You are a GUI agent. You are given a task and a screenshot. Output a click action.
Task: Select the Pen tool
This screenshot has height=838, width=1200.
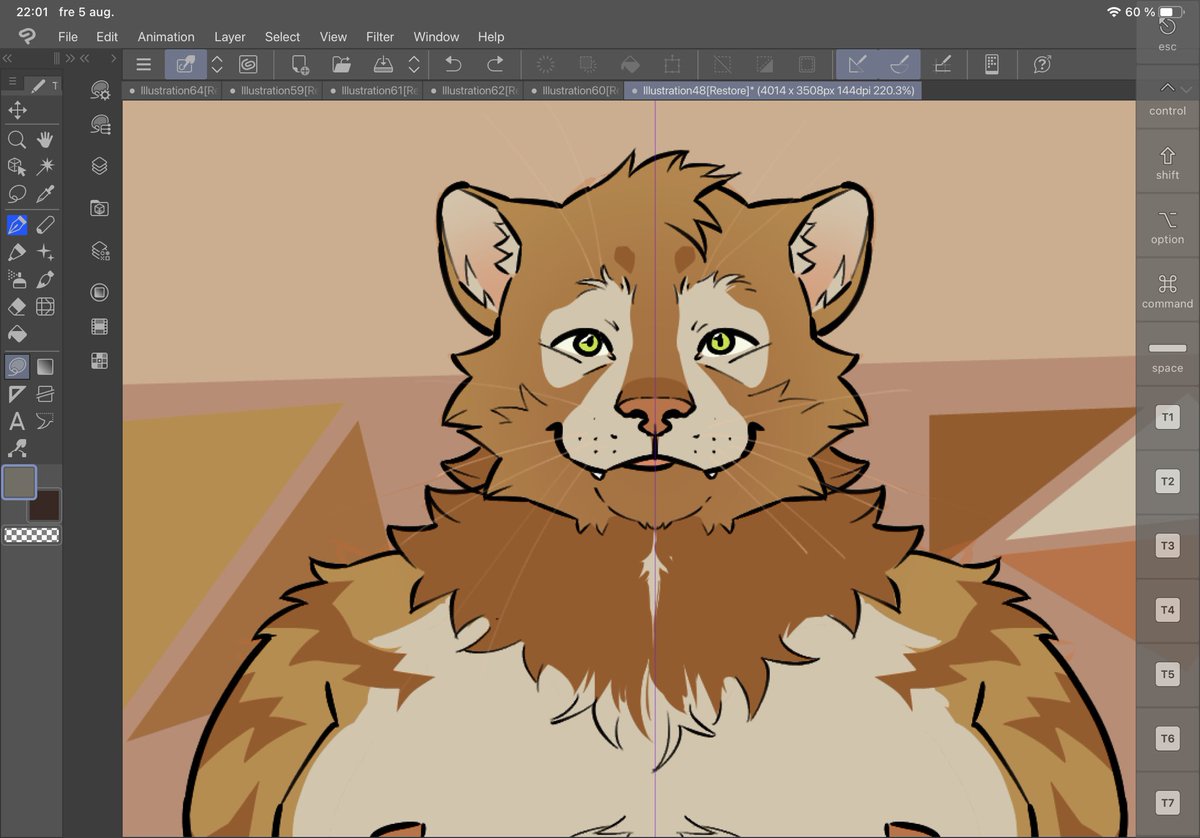coord(16,224)
